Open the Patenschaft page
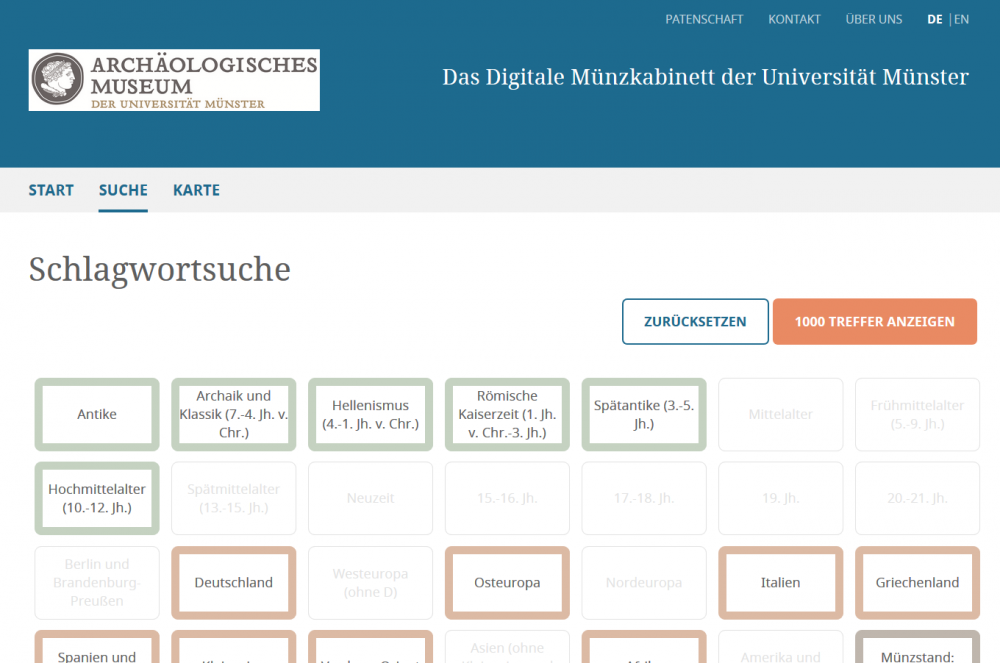The height and width of the screenshot is (663, 1000). coord(704,19)
